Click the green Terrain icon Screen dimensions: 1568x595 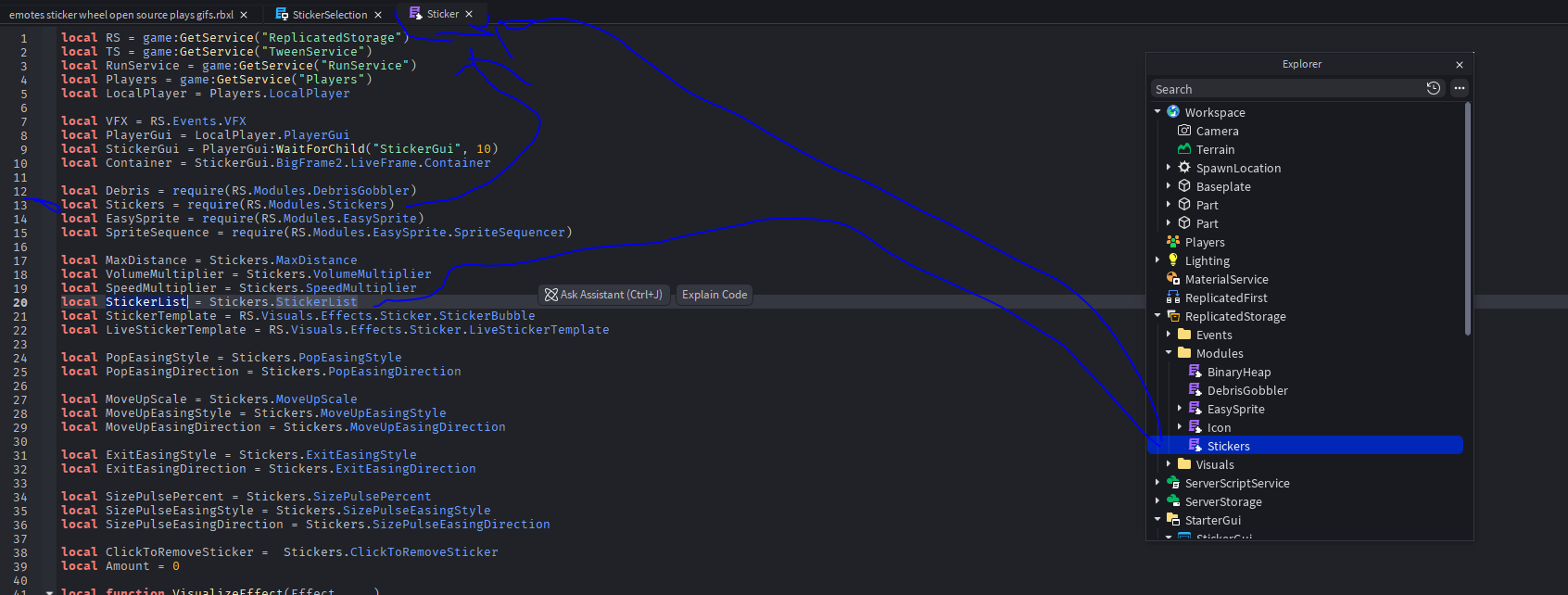point(1184,149)
